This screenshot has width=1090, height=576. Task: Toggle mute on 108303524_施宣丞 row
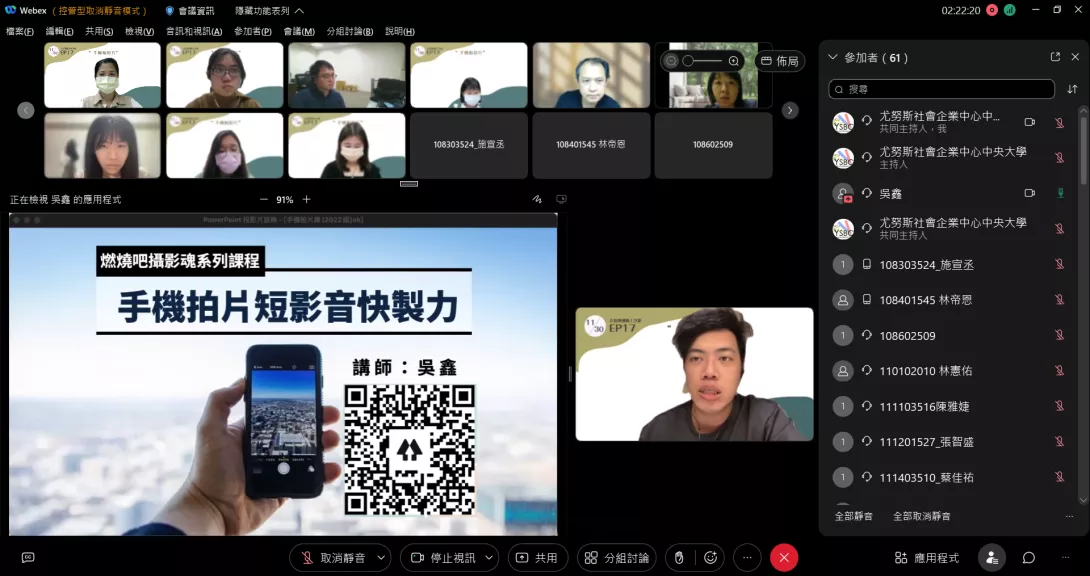[x=1059, y=264]
